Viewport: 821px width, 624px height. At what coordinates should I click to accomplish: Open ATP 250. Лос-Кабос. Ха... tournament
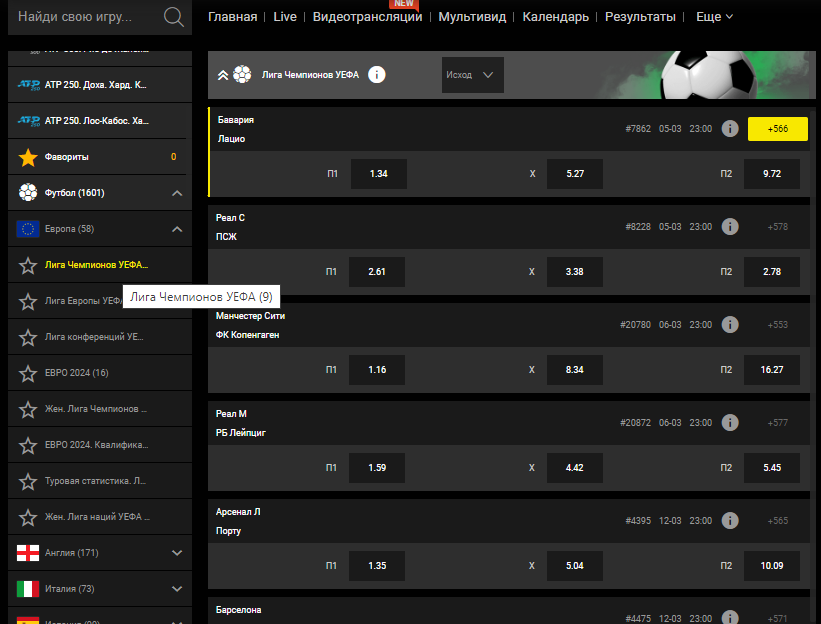click(99, 121)
